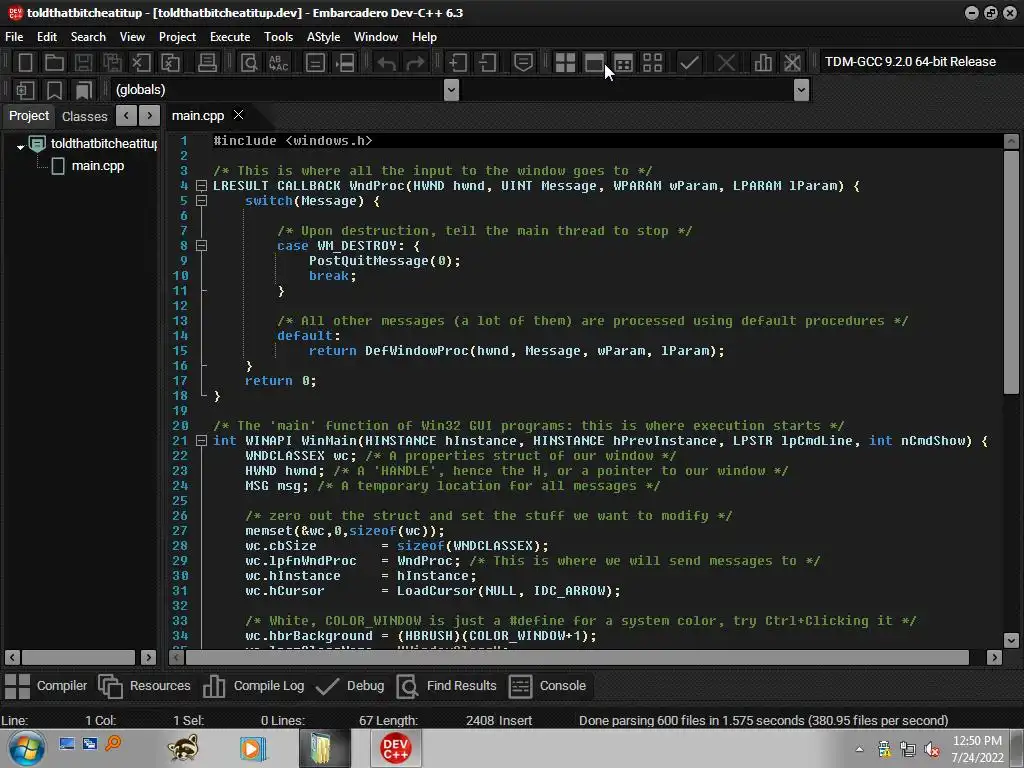The height and width of the screenshot is (768, 1024).
Task: Switch to the Classes tab
Action: (84, 116)
